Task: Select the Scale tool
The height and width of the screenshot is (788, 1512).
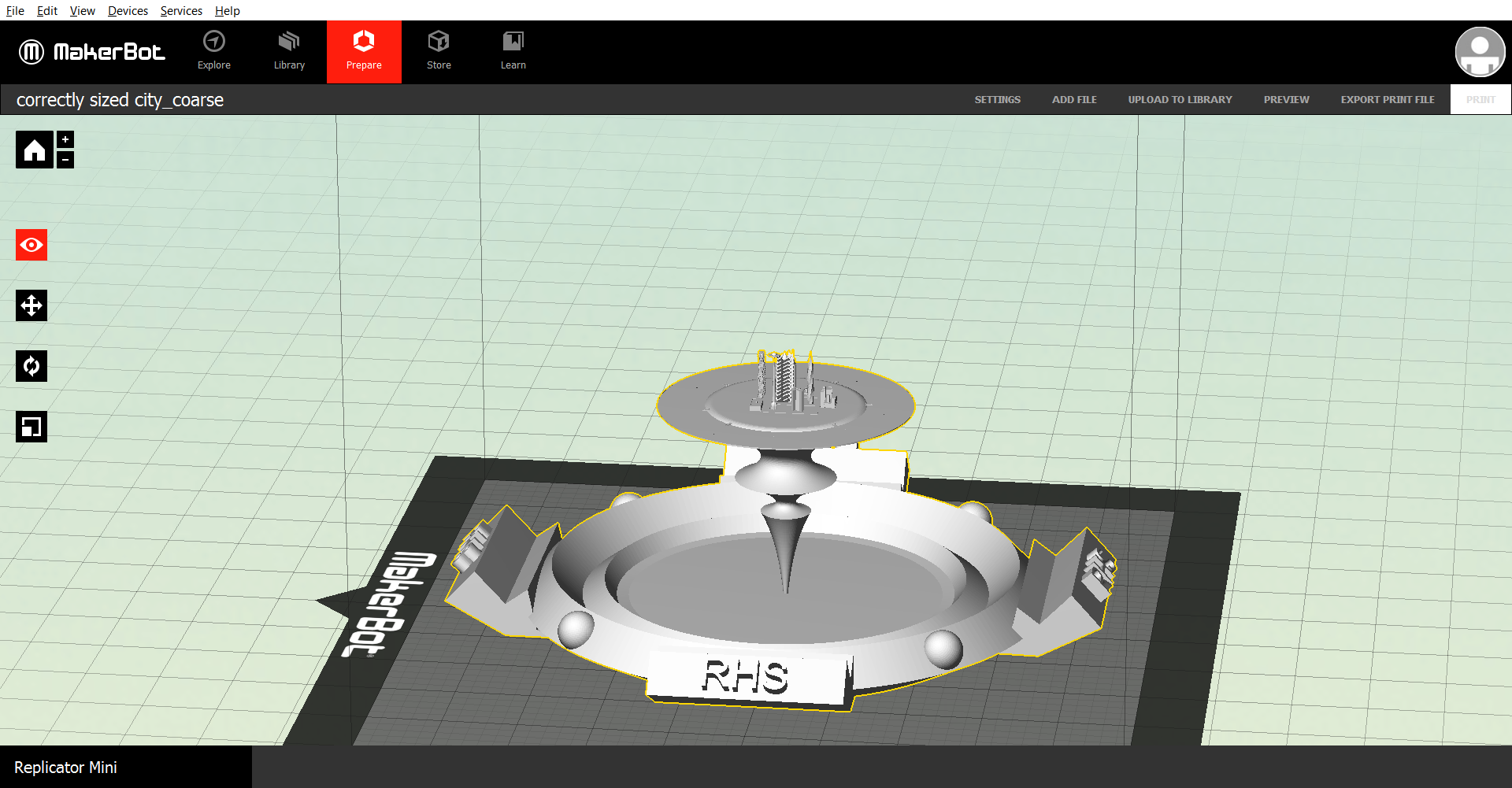Action: coord(31,427)
